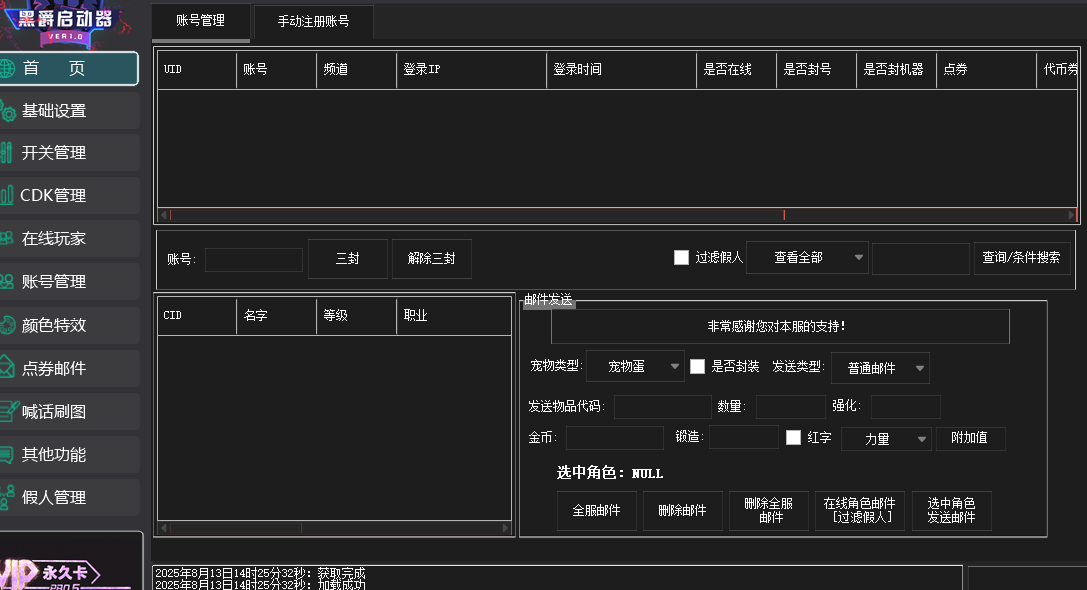This screenshot has width=1087, height=590.
Task: Select the 喊话刷图 sidebar icon
Action: (x=8, y=411)
